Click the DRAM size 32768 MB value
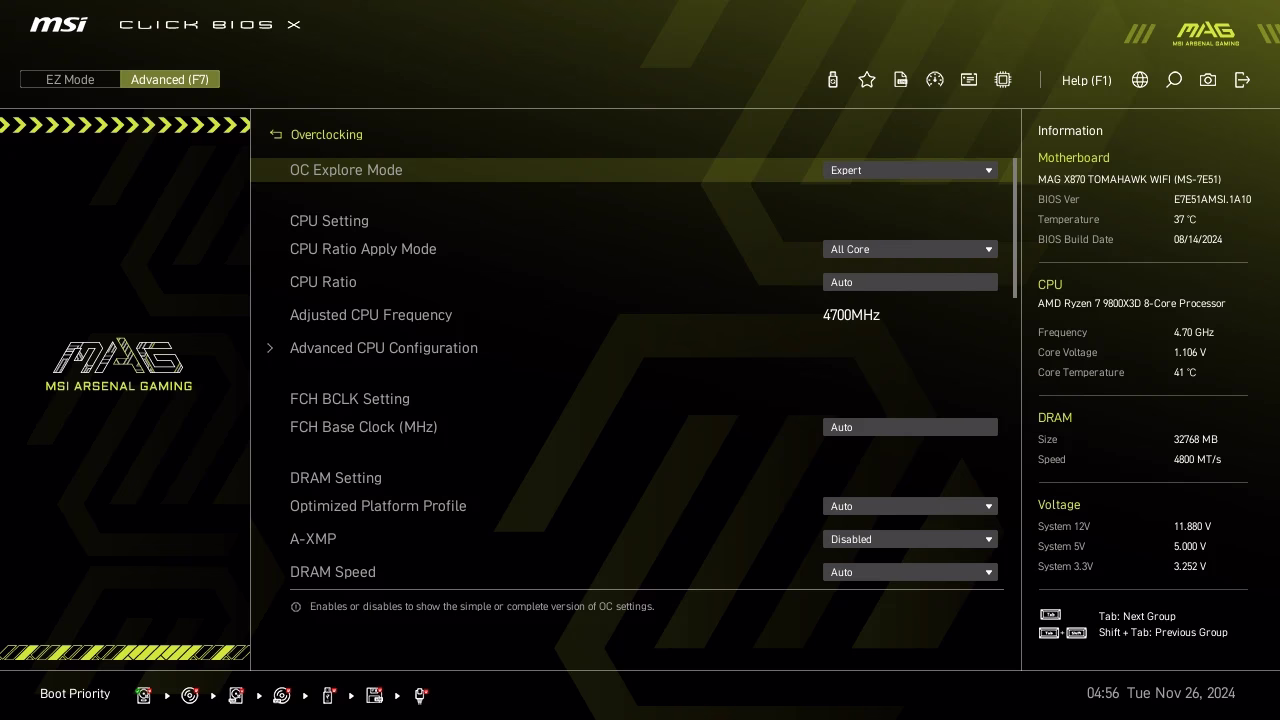This screenshot has height=720, width=1280. click(x=1195, y=439)
